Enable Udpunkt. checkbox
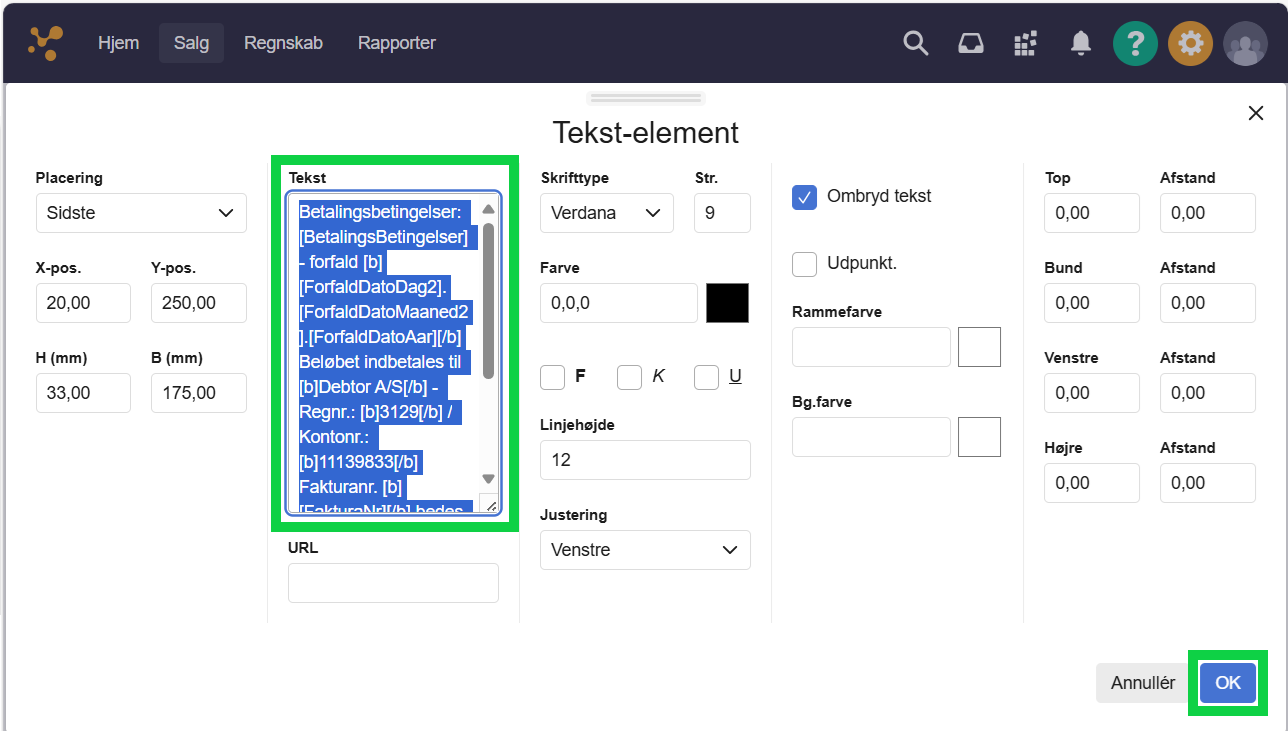This screenshot has width=1288, height=731. 804,264
